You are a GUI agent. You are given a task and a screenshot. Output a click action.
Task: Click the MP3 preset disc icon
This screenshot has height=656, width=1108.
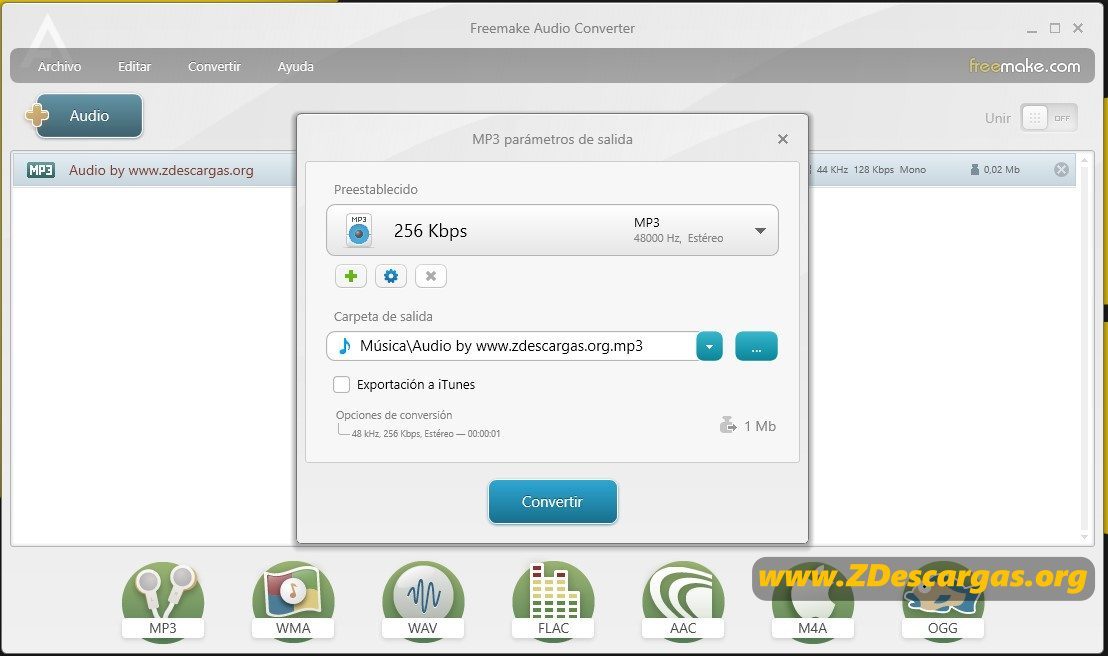359,230
